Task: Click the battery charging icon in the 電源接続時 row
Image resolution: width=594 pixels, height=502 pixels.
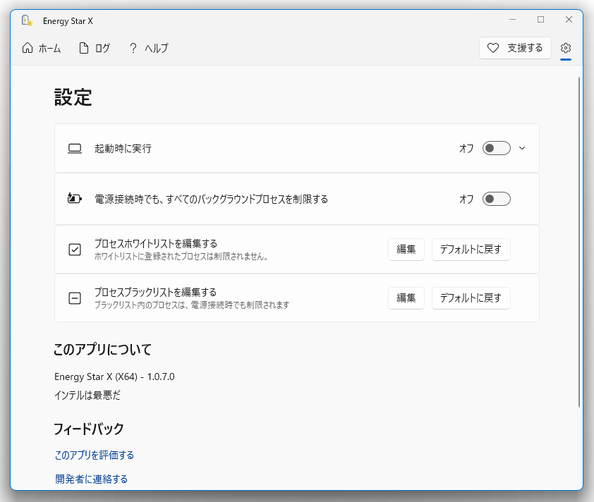Action: tap(75, 198)
